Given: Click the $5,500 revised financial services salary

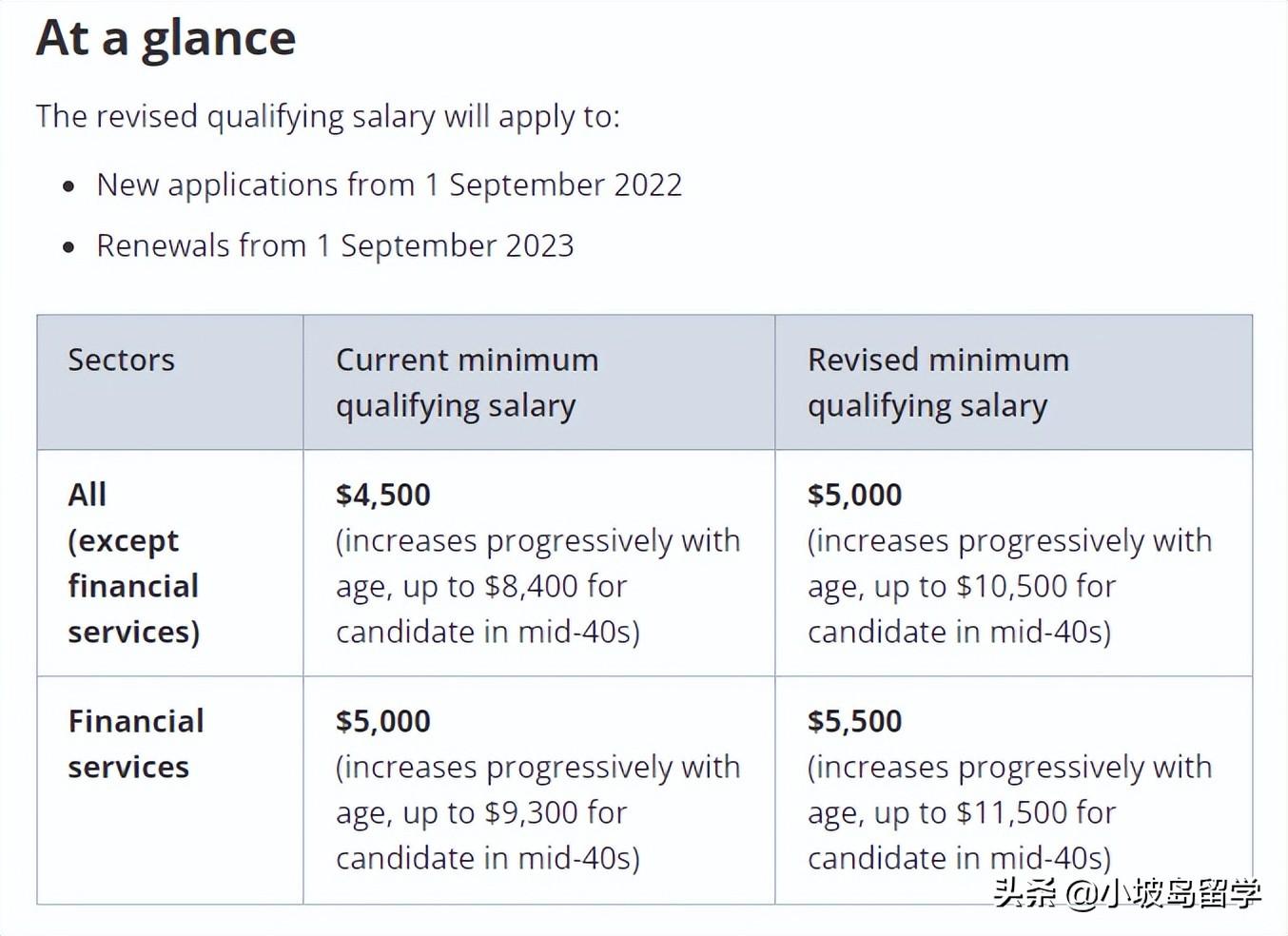Looking at the screenshot, I should click(x=854, y=721).
